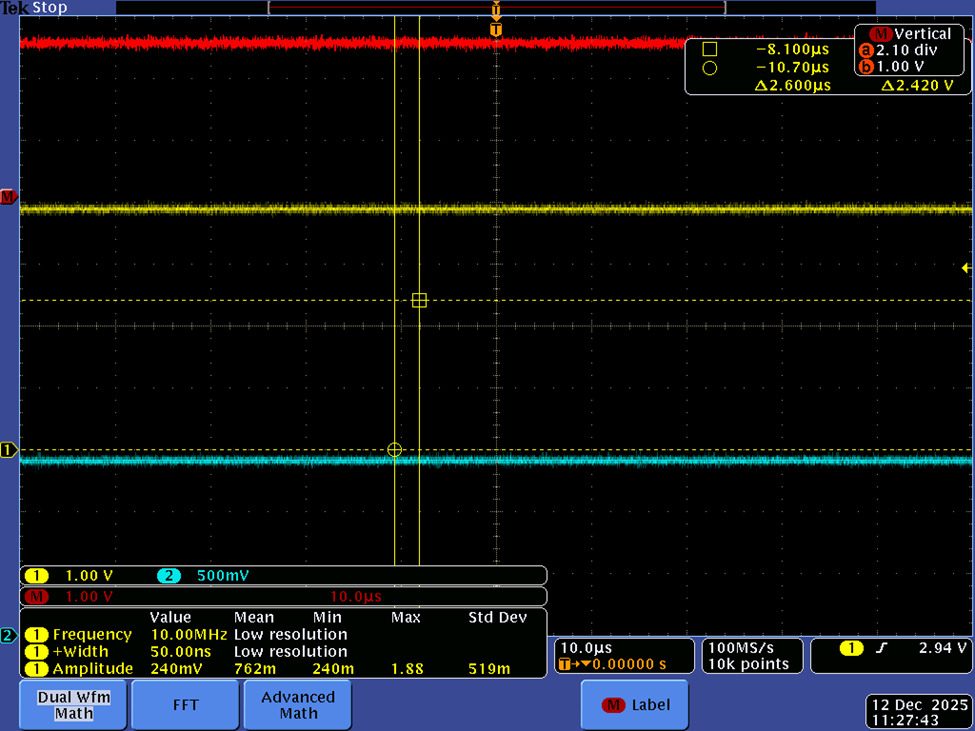Select the Dual Wfm Math menu button
Image resolution: width=975 pixels, height=731 pixels.
[x=73, y=705]
